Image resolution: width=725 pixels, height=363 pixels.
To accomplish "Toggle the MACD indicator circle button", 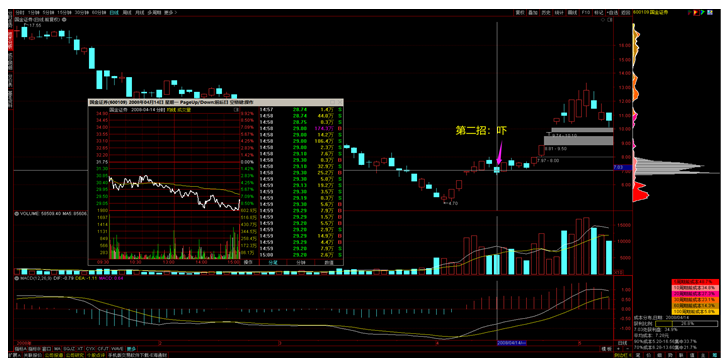I will point(16,278).
